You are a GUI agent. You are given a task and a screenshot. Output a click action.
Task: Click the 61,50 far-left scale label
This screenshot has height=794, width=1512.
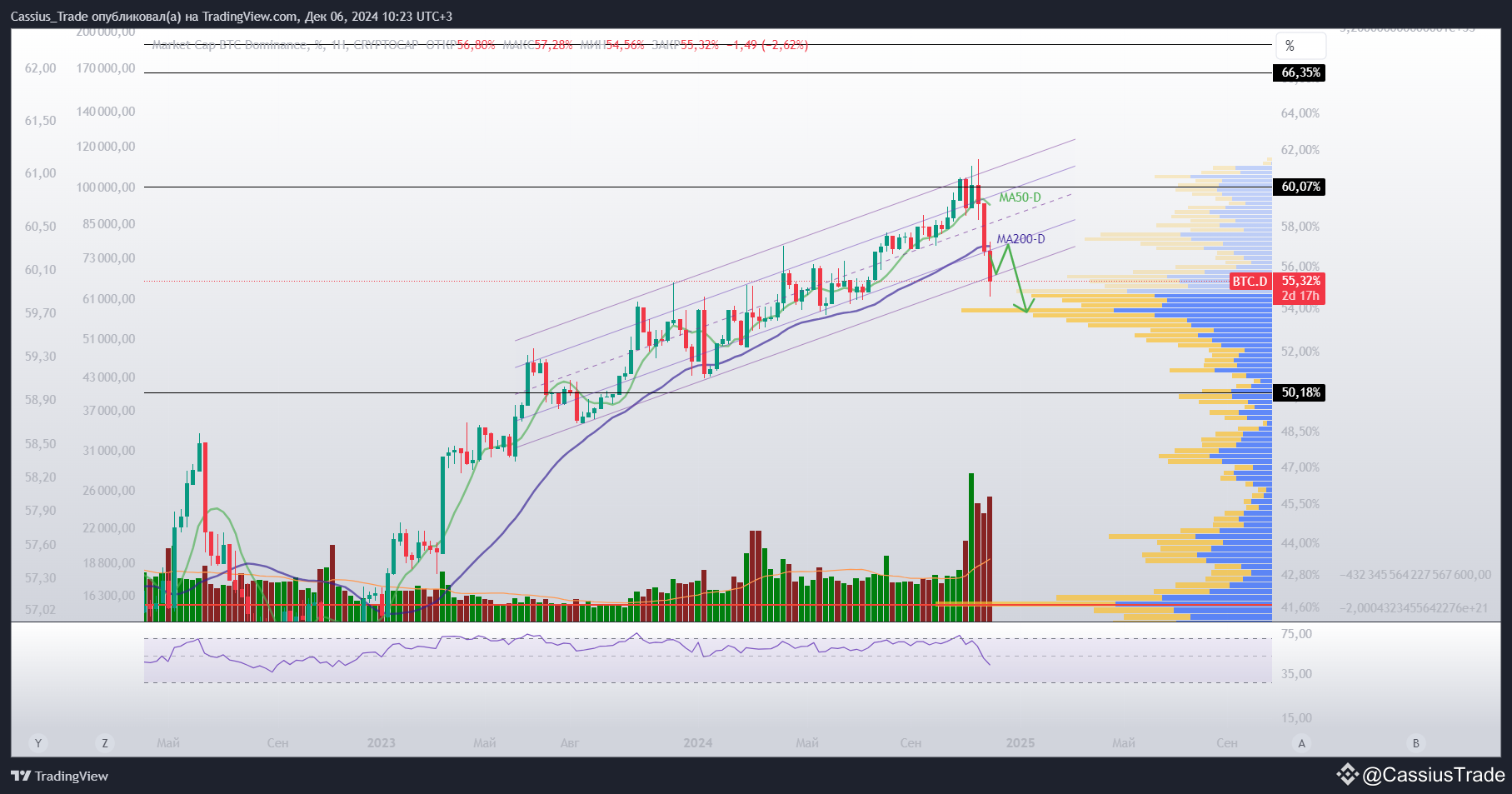click(41, 121)
